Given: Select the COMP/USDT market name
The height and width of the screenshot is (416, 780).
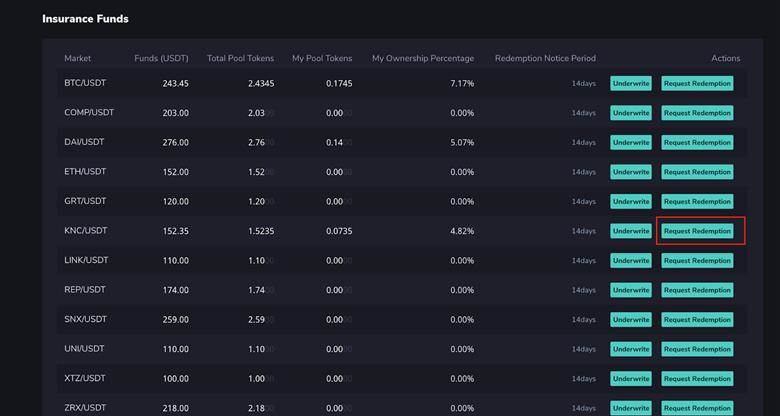Looking at the screenshot, I should click(89, 112).
